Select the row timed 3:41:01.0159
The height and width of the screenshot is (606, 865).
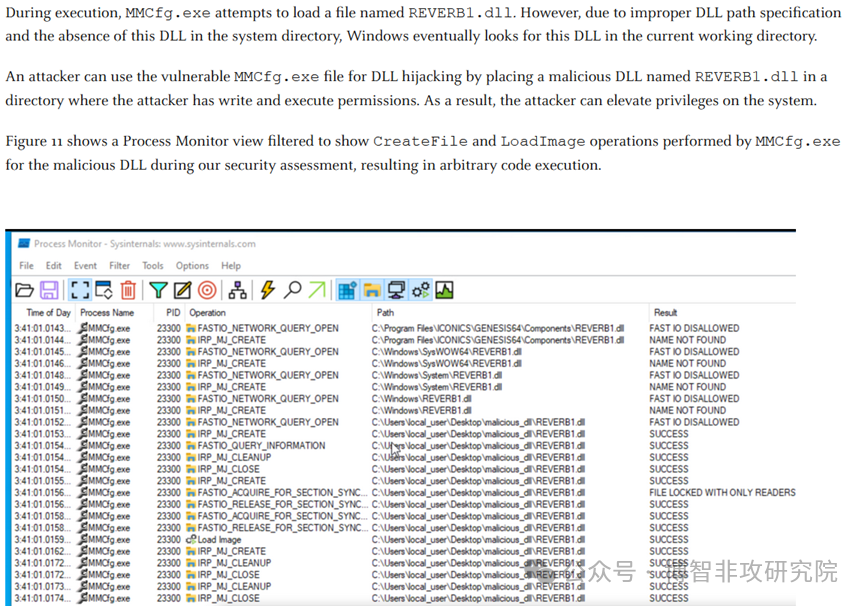coord(405,539)
